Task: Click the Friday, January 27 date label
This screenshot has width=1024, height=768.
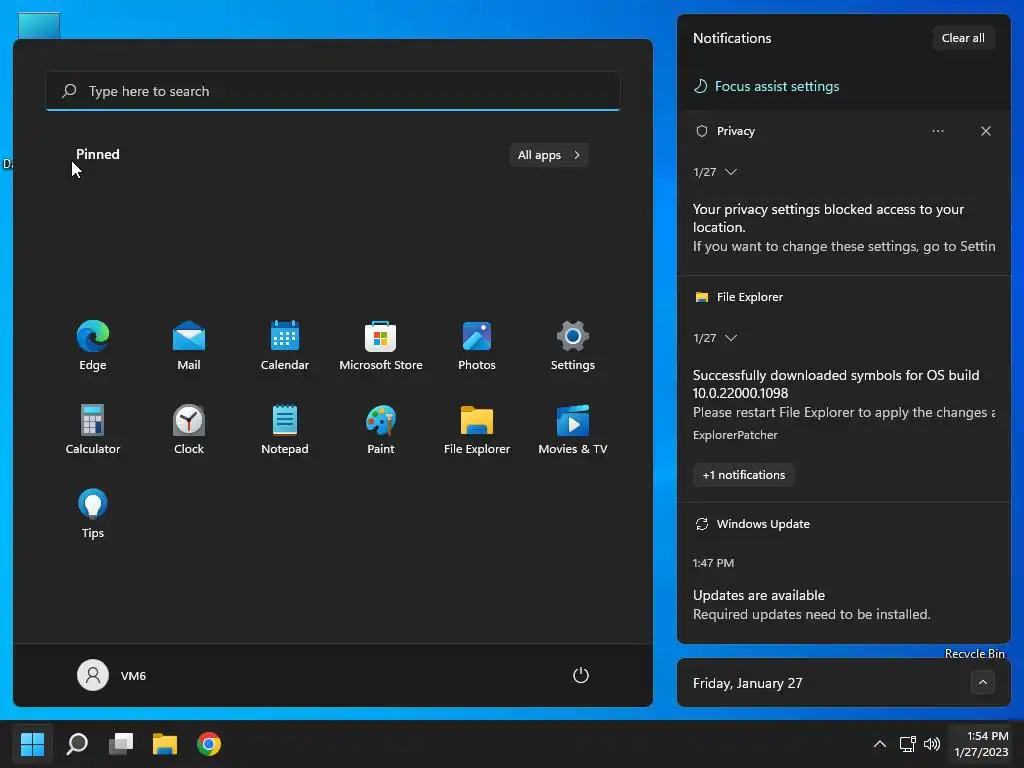Action: 747,683
